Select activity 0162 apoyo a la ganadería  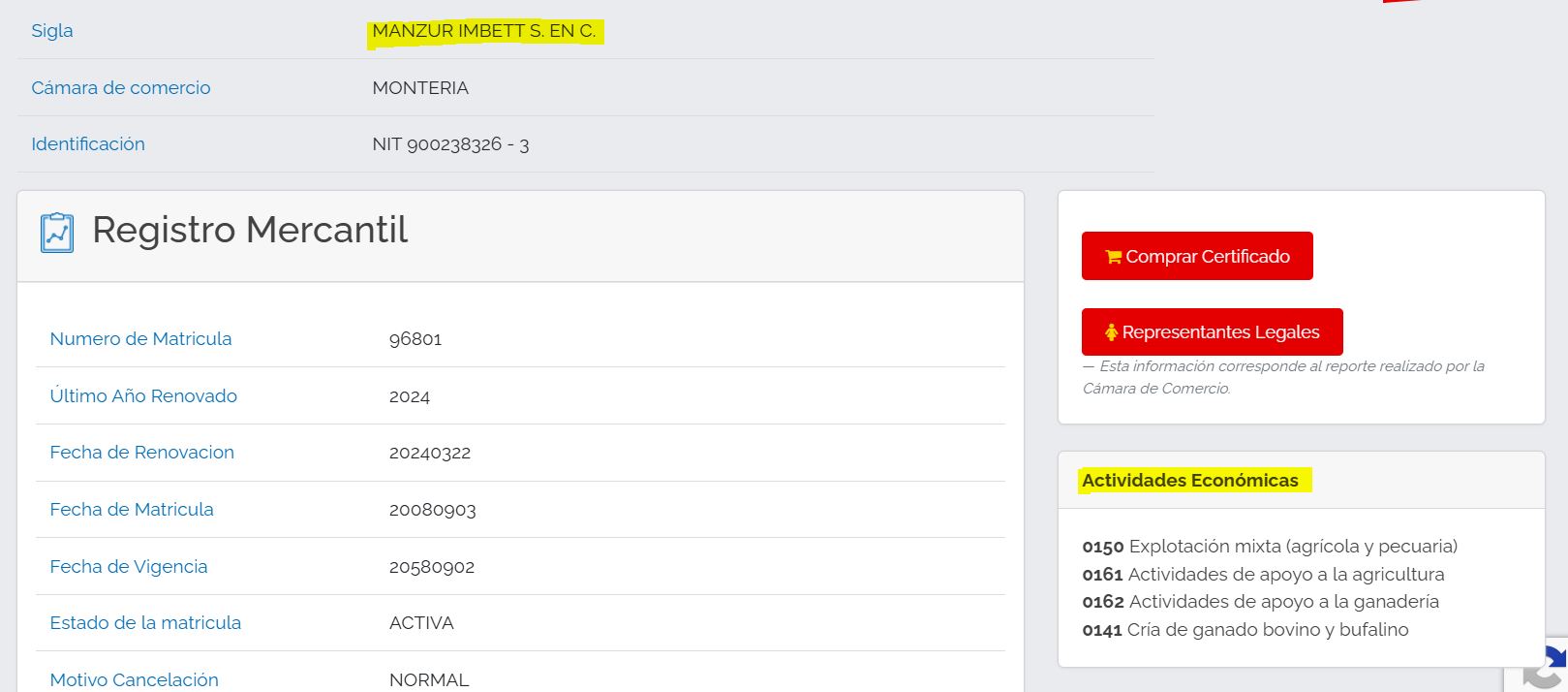tap(1260, 602)
